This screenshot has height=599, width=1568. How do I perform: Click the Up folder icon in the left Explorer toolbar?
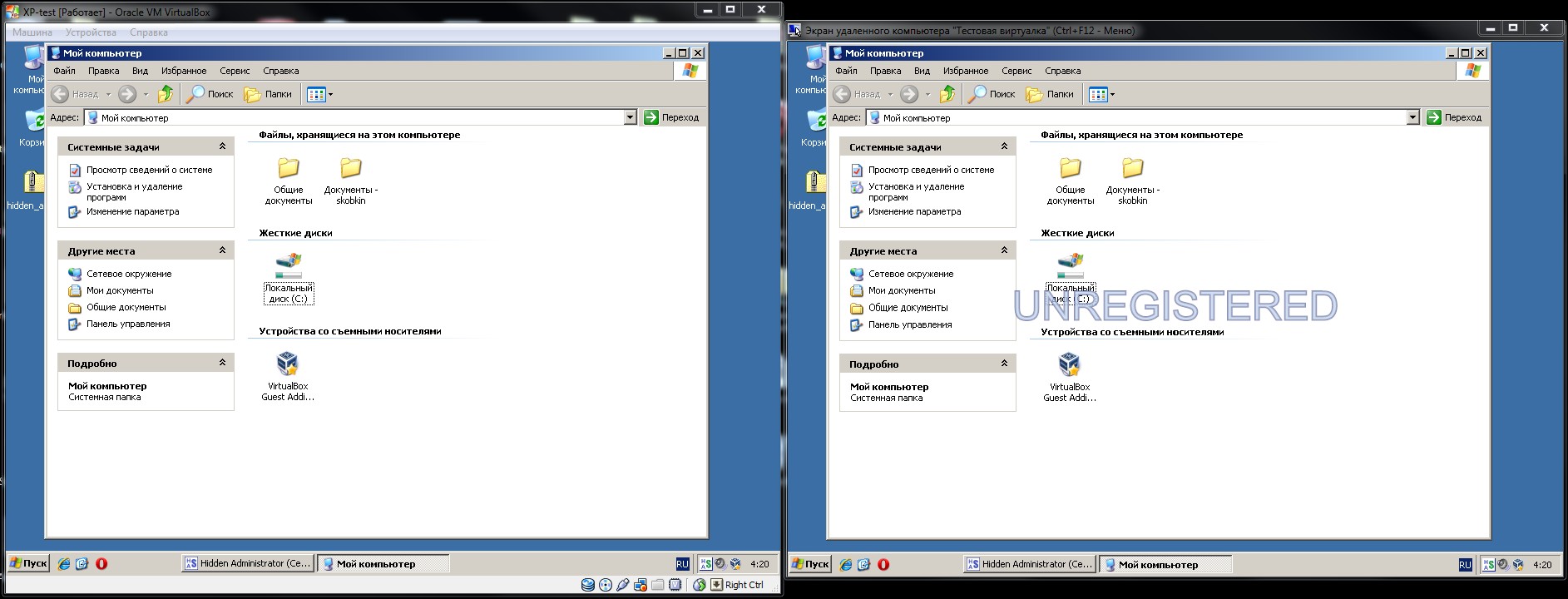pyautogui.click(x=166, y=94)
